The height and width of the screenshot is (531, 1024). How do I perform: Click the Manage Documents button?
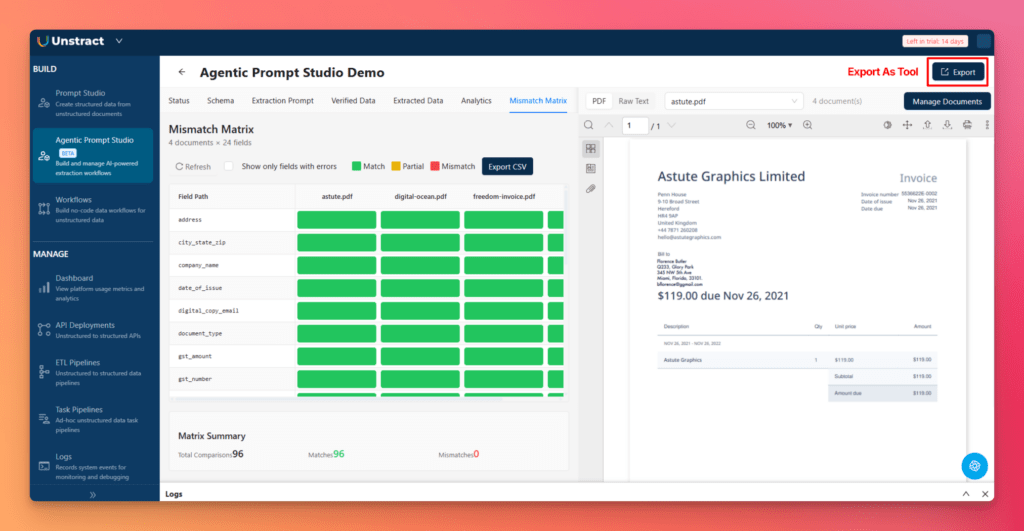click(947, 101)
